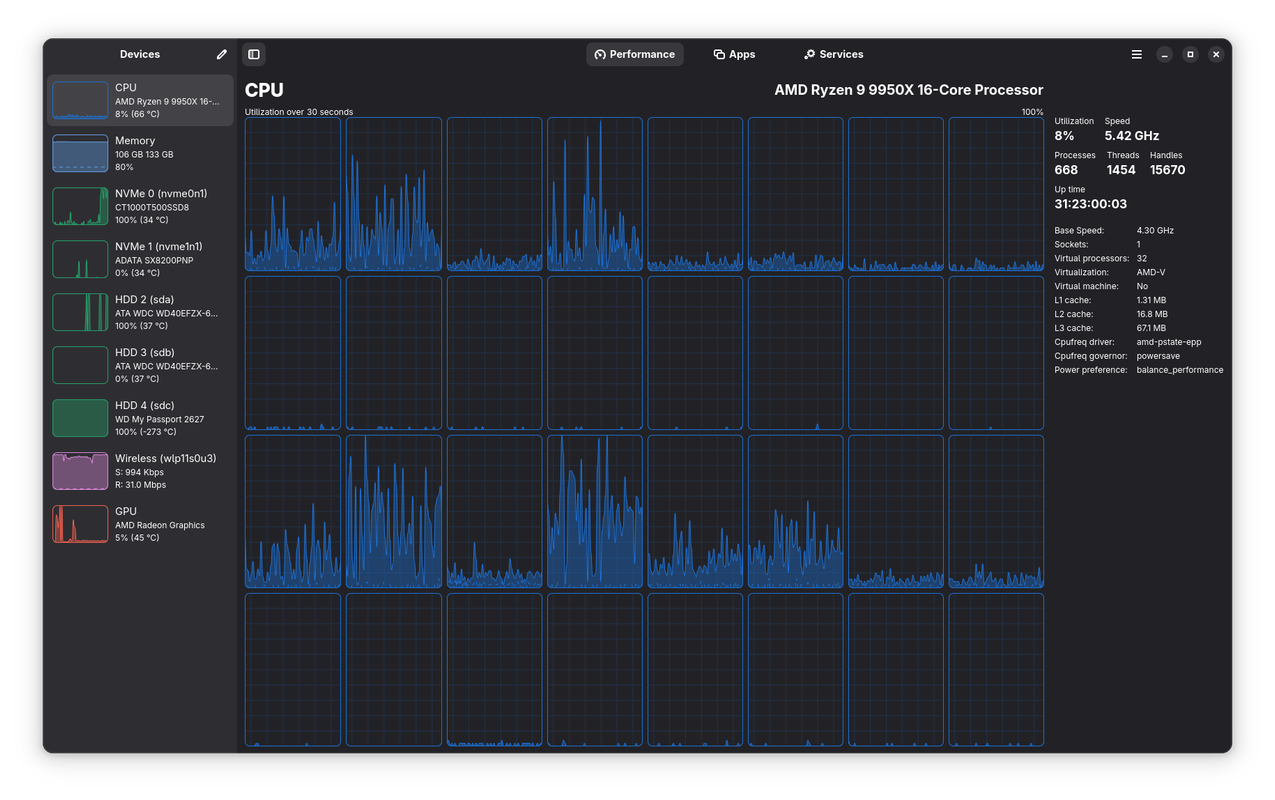1275x800 pixels.
Task: Open the hamburger main menu
Action: (x=1137, y=54)
